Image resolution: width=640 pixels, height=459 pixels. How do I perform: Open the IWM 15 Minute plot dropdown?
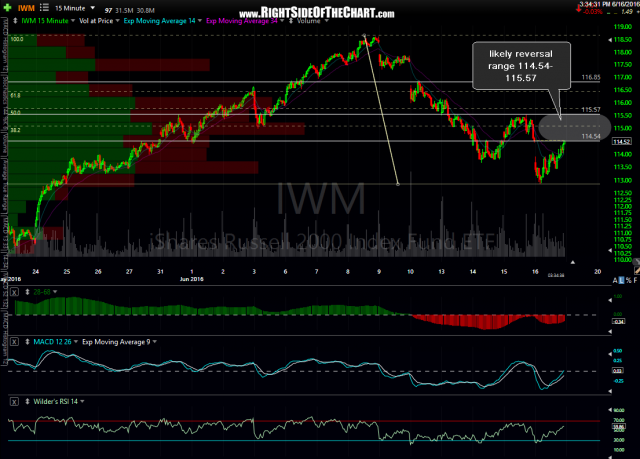[73, 21]
